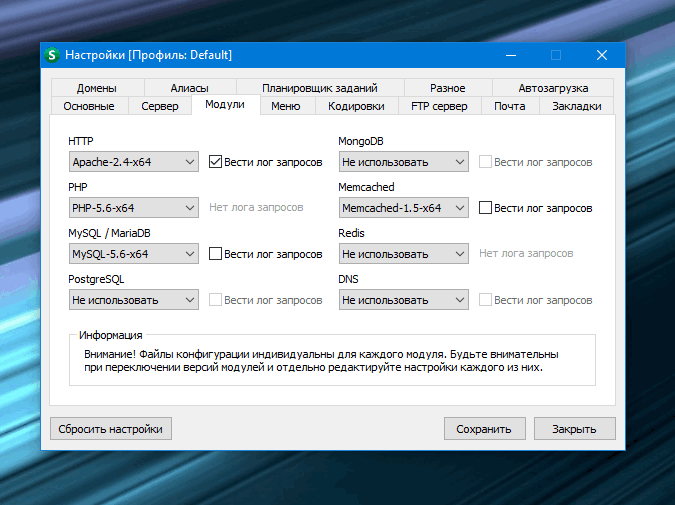Image resolution: width=675 pixels, height=505 pixels.
Task: Click the 'Внимание! Файлы конфигурации' information text
Action: [x=321, y=361]
